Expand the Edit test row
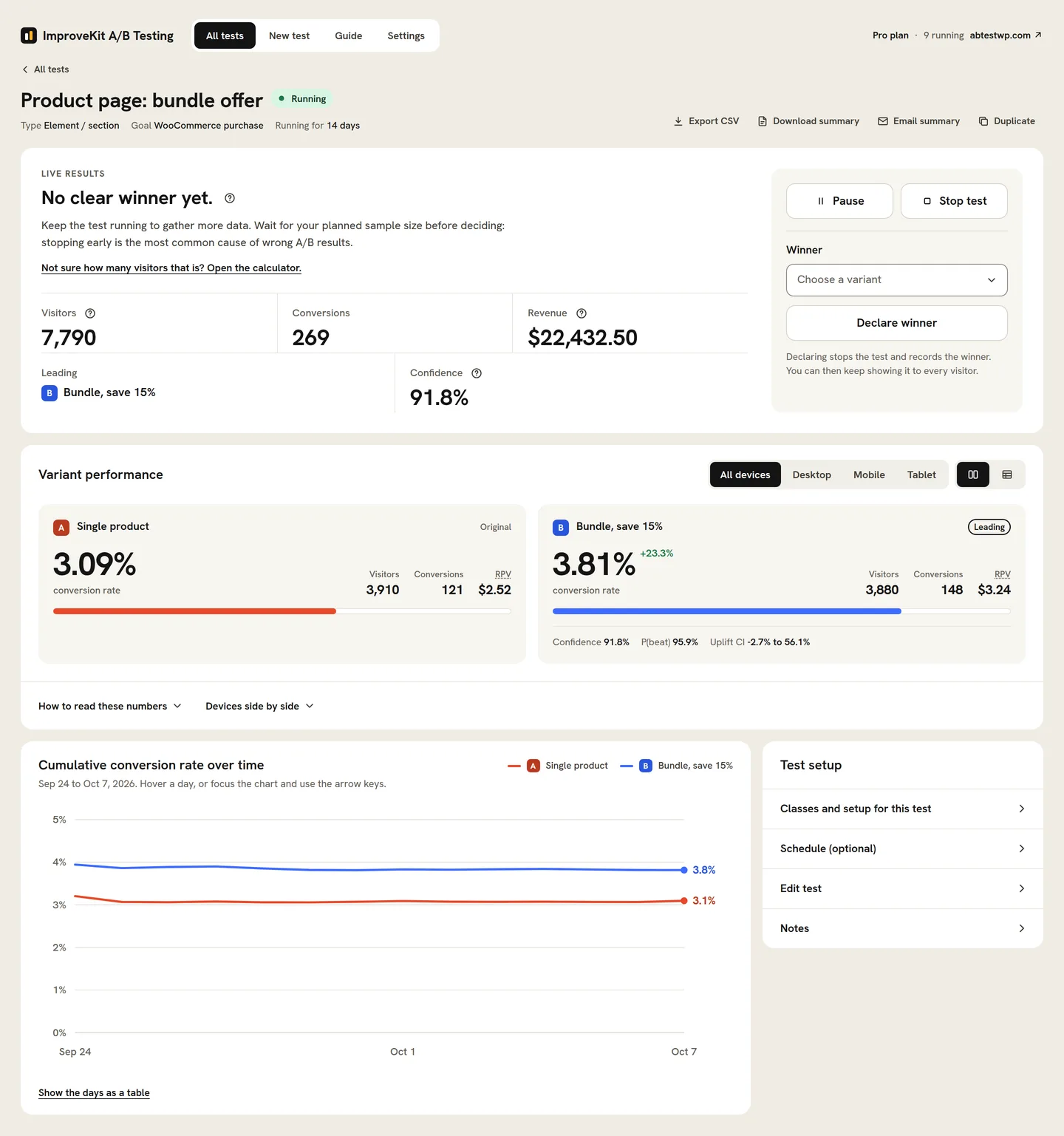Image resolution: width=1064 pixels, height=1136 pixels. (x=903, y=888)
